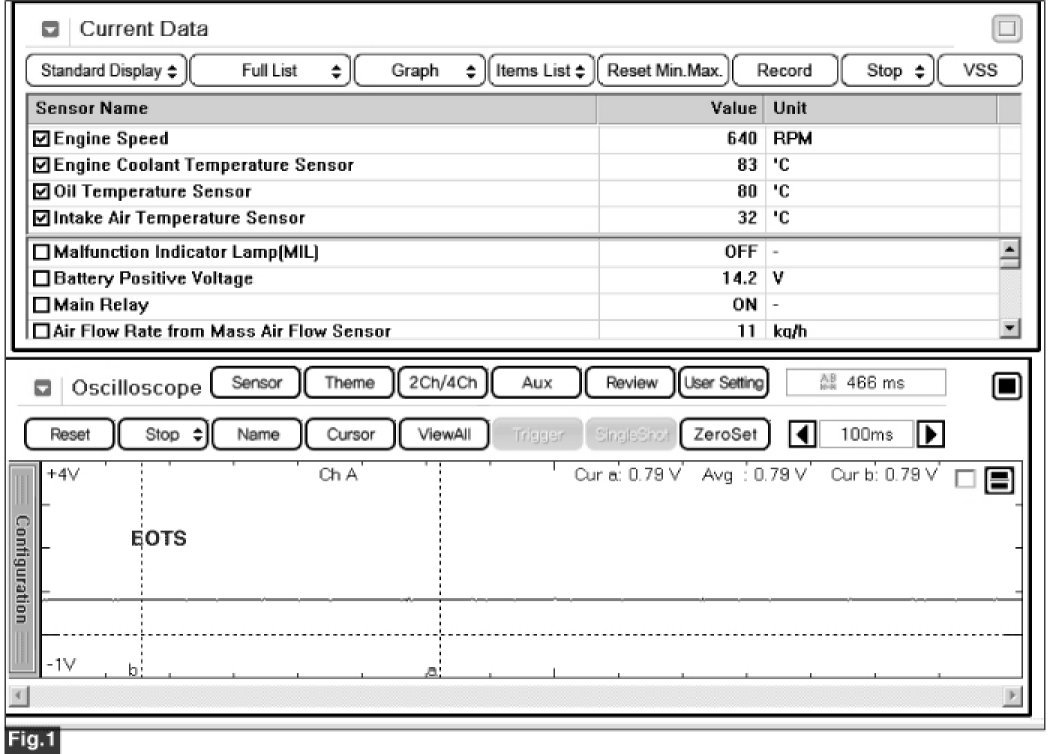Click the Intake Air Temperature value 32
Viewport: 1050px width, 754px height.
(747, 218)
